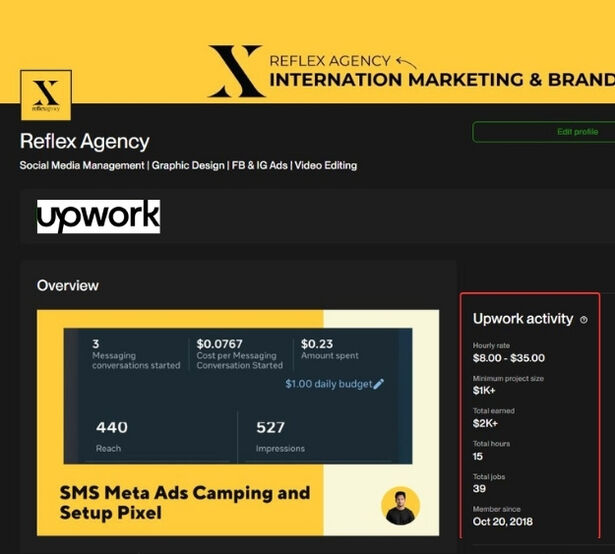Open the SMS Meta Ads portfolio thumbnail
The image size is (615, 554).
pyautogui.click(x=238, y=422)
